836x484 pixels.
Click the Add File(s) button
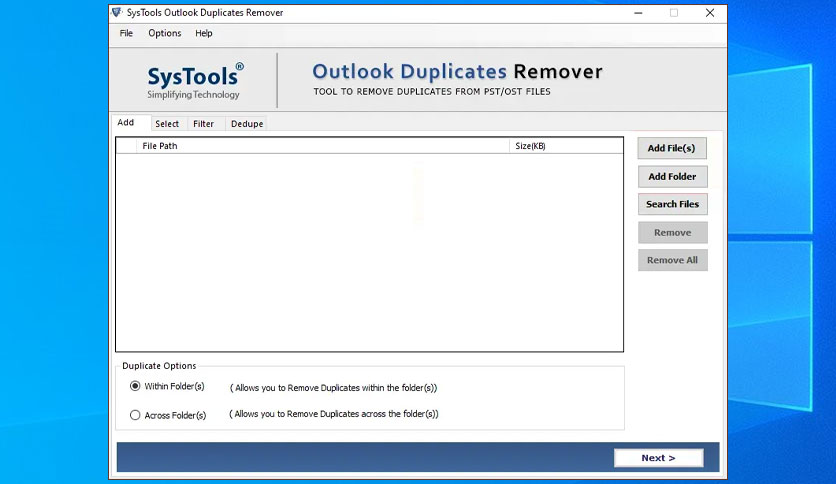click(x=672, y=148)
